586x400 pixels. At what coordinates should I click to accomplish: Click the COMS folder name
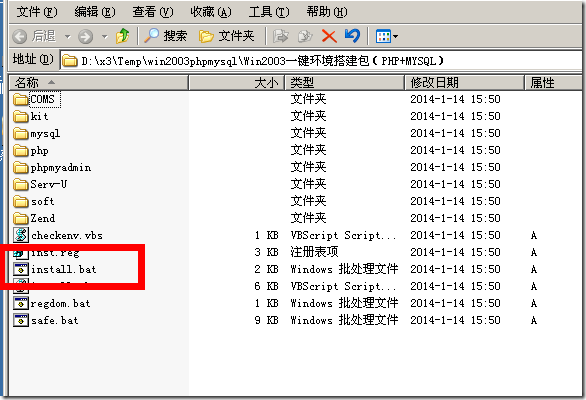pyautogui.click(x=43, y=99)
